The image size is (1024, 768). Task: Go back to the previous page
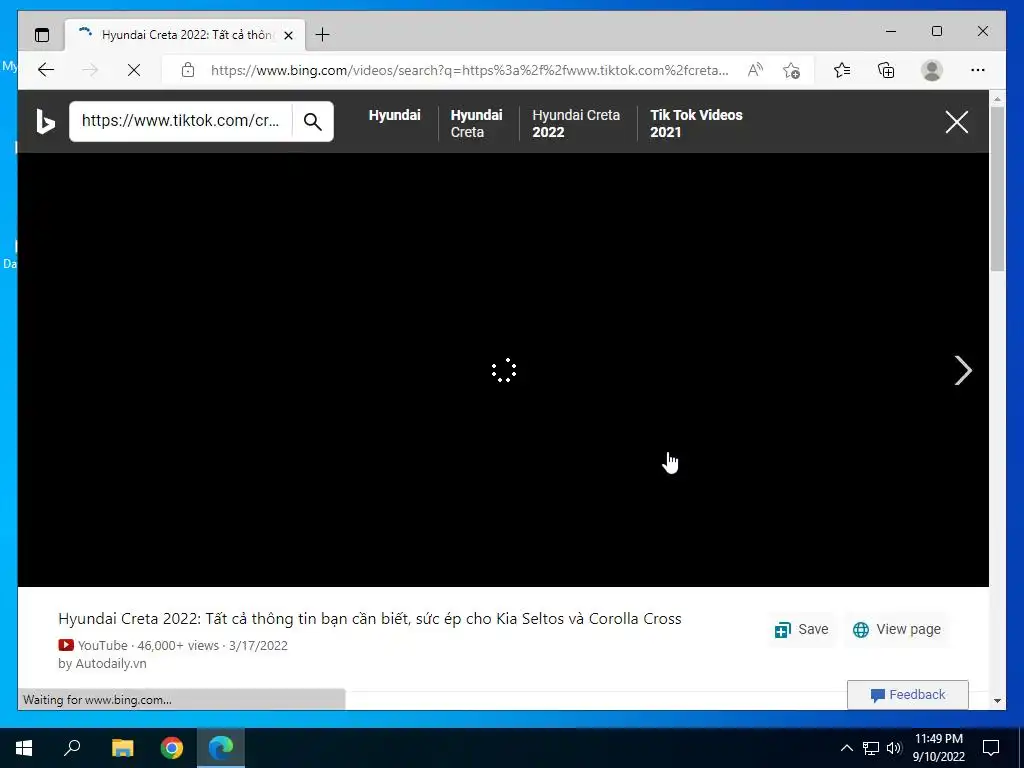point(46,70)
